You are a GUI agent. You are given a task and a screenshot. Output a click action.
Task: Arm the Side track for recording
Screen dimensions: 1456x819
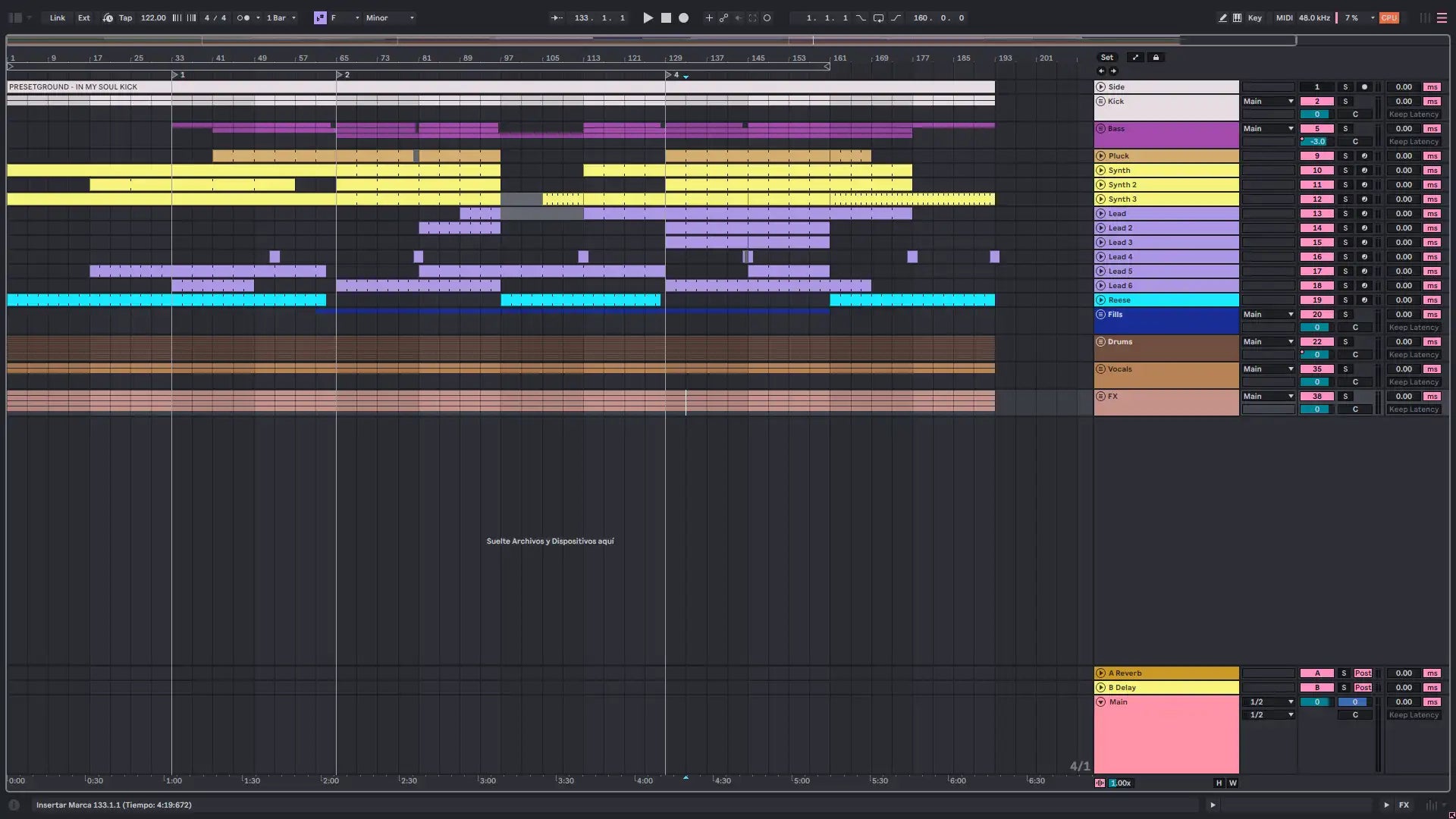1364,87
